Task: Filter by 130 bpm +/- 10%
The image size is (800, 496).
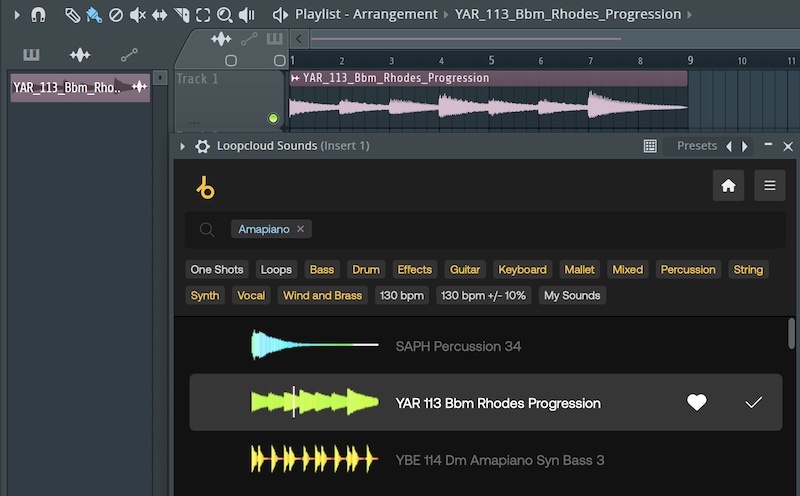Action: click(x=483, y=295)
